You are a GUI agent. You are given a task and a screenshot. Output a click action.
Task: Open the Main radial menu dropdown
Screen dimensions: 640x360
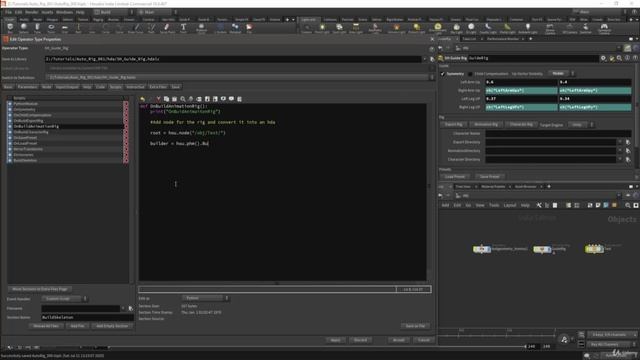tap(157, 12)
